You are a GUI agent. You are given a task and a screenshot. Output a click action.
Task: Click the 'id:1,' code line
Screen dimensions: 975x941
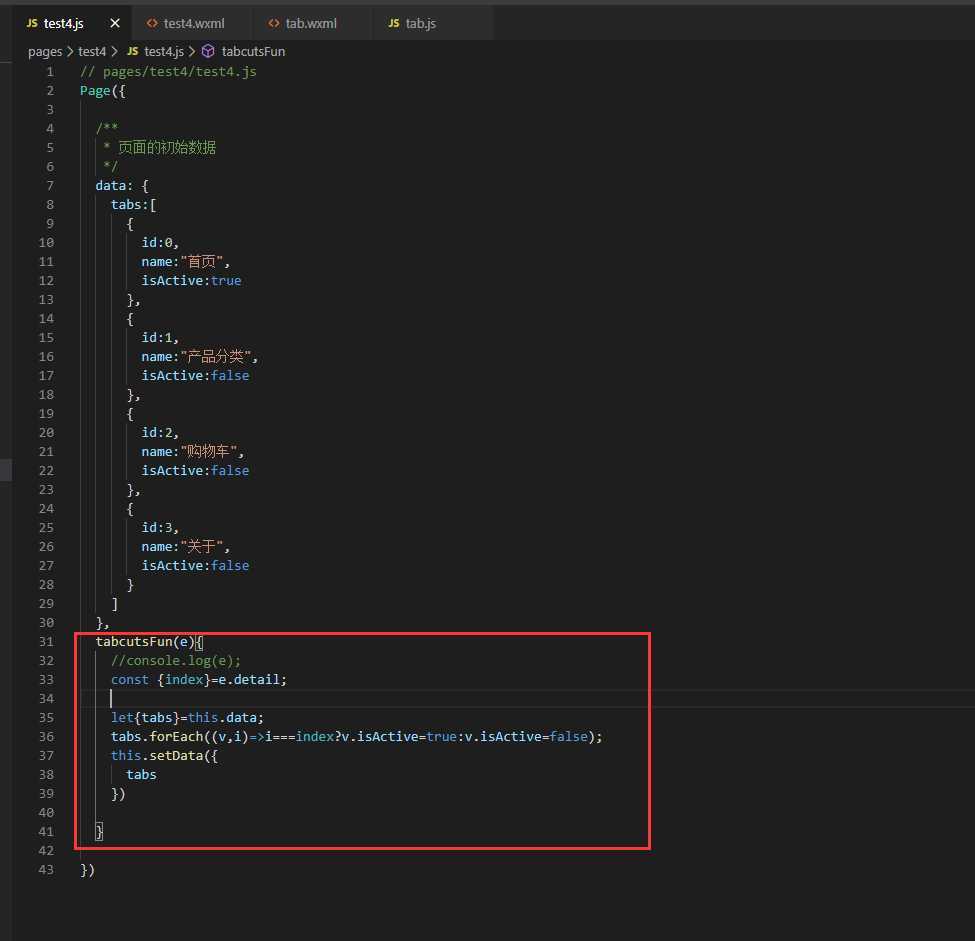coord(160,337)
